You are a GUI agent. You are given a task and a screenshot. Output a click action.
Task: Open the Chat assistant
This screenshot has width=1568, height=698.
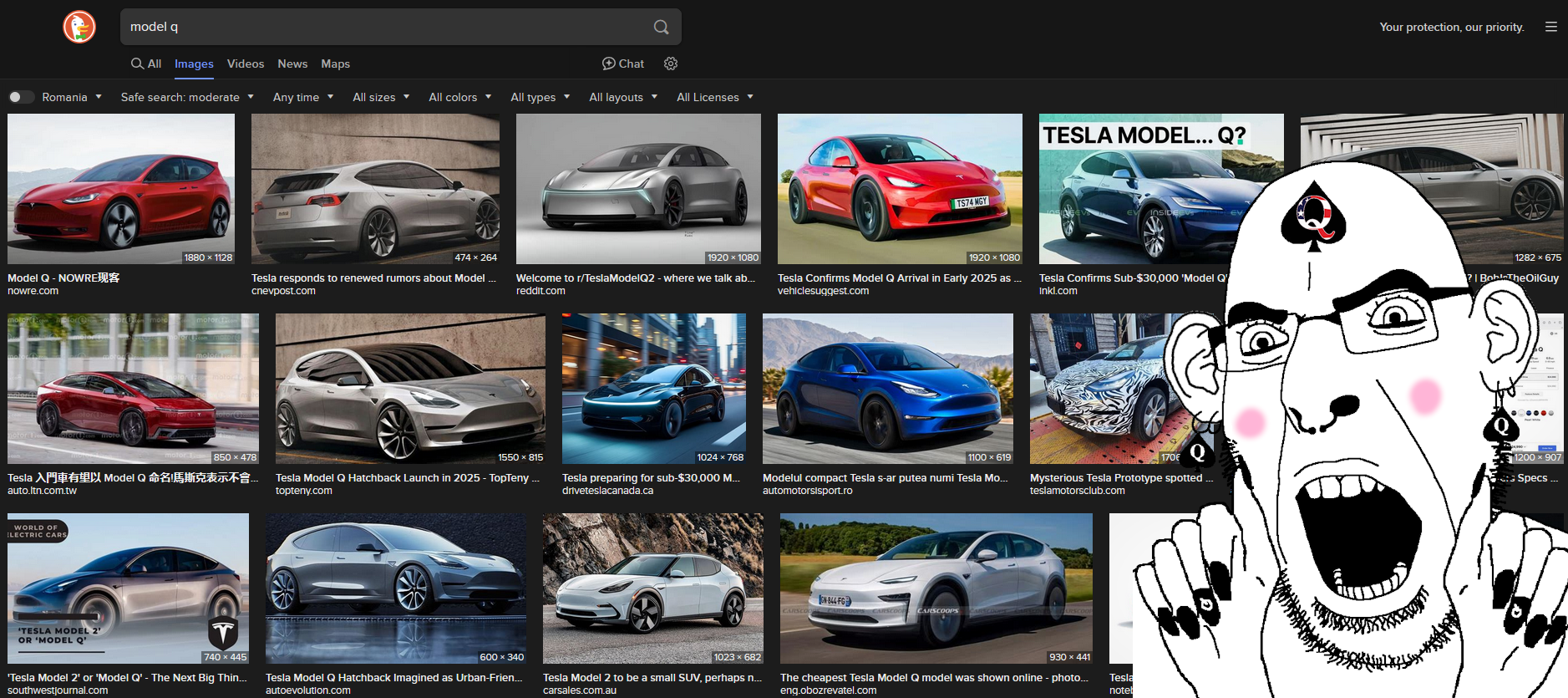pyautogui.click(x=623, y=64)
